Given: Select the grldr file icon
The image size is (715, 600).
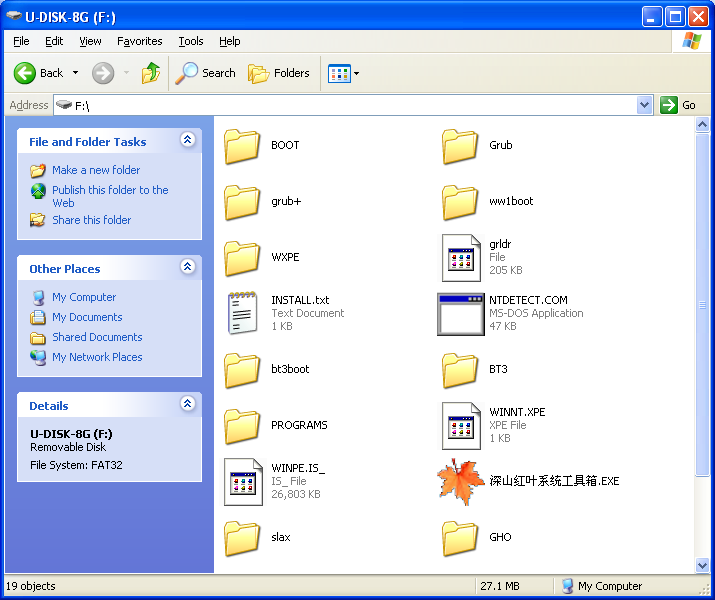Looking at the screenshot, I should tap(461, 258).
